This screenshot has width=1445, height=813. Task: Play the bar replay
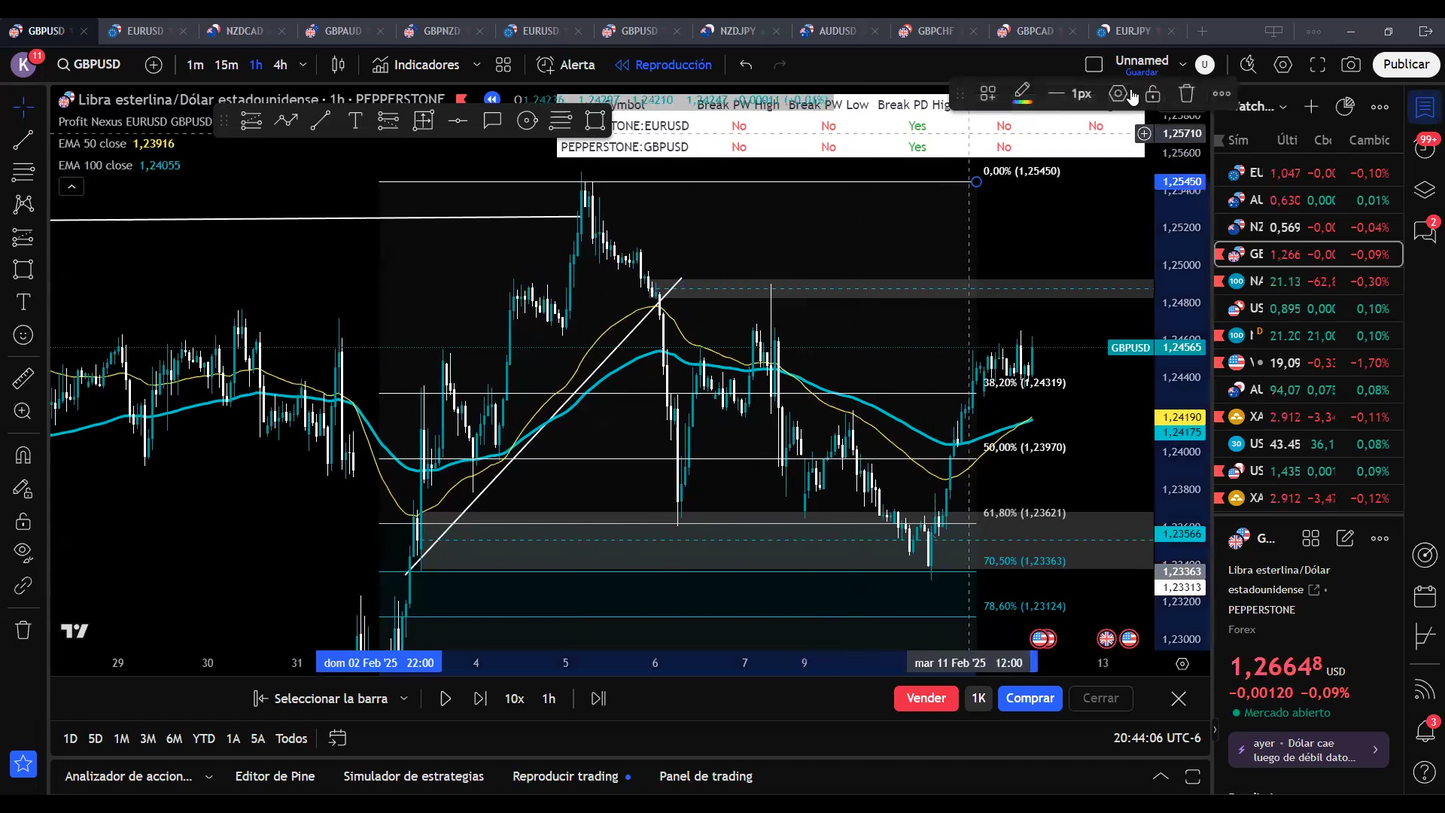tap(445, 699)
